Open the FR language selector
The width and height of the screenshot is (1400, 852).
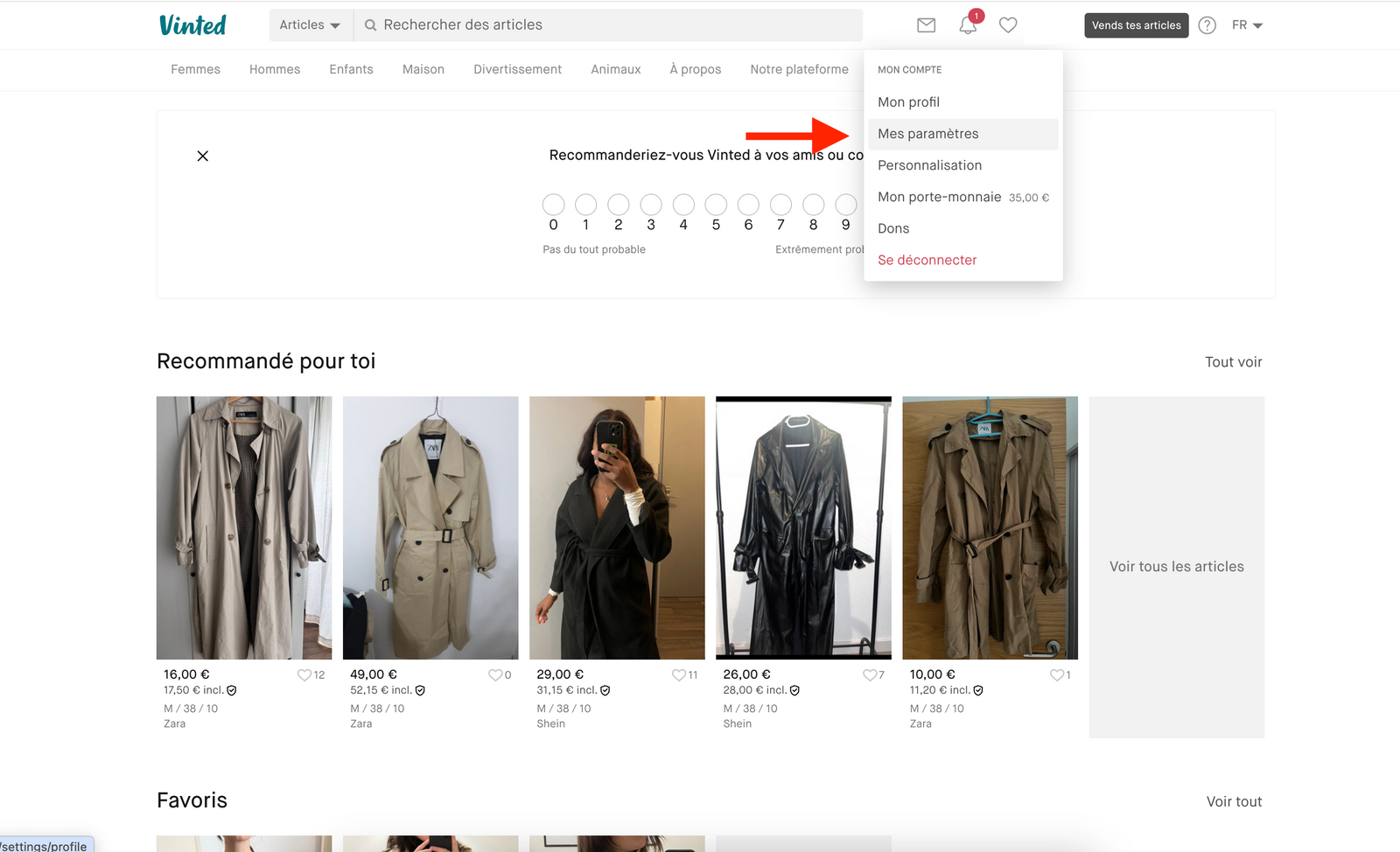point(1246,25)
